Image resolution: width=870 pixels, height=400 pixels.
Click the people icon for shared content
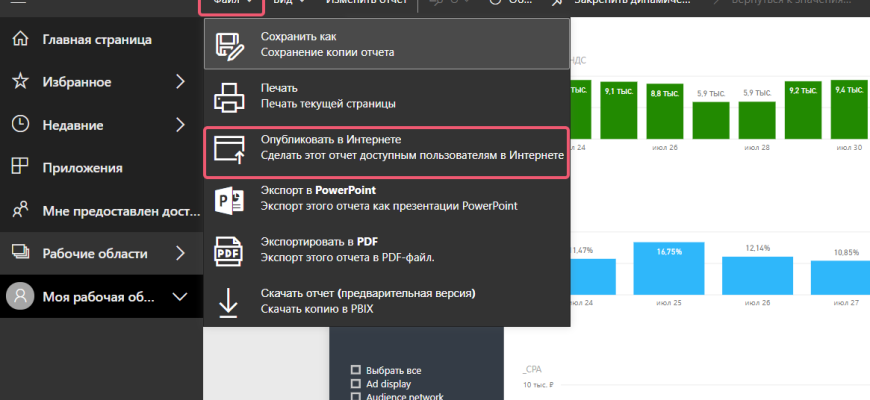[x=19, y=210]
